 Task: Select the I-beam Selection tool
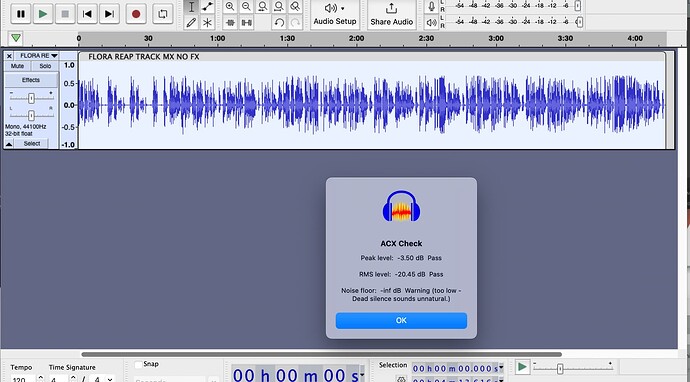191,7
